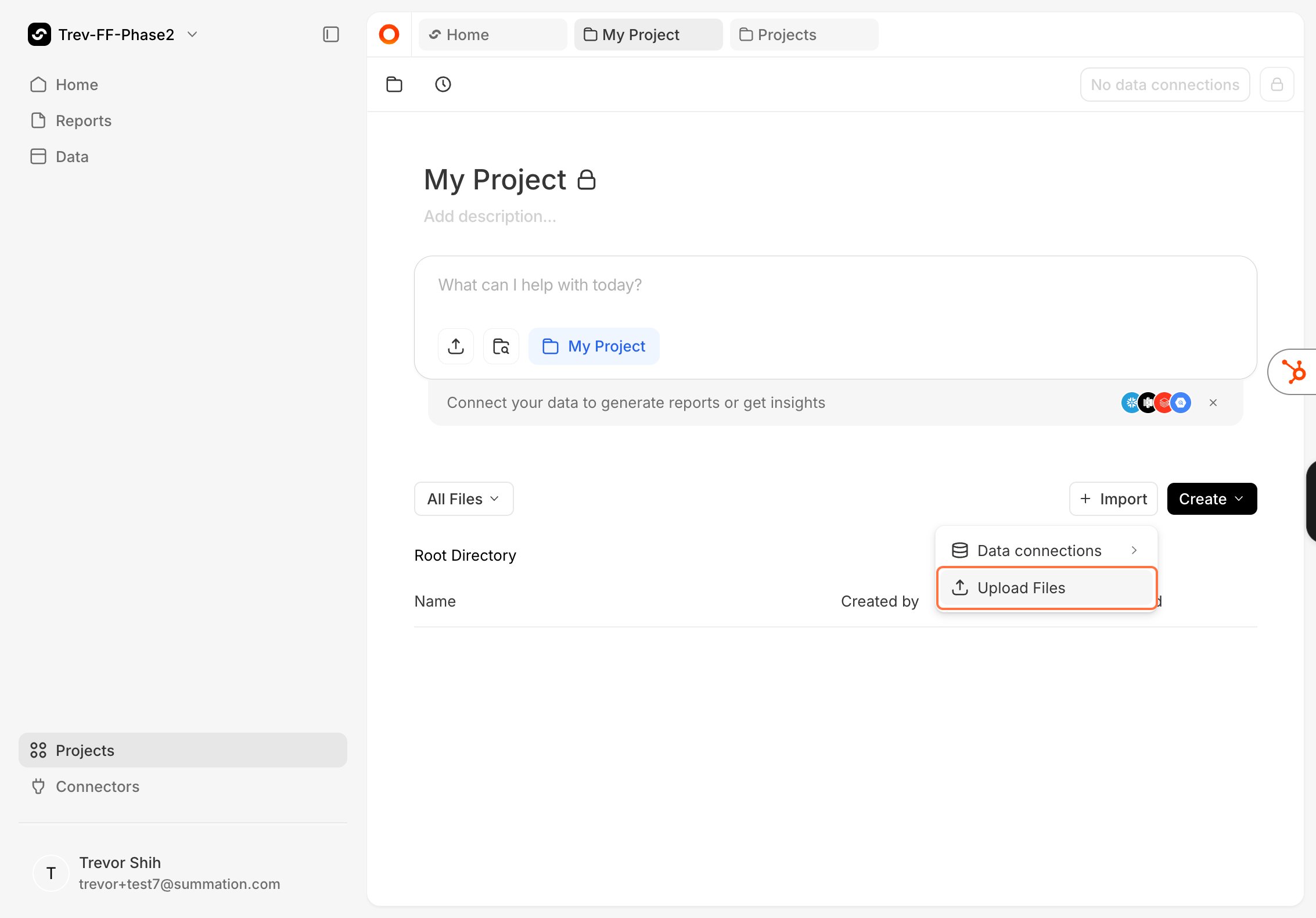Sort by the Created by column header

tap(880, 601)
